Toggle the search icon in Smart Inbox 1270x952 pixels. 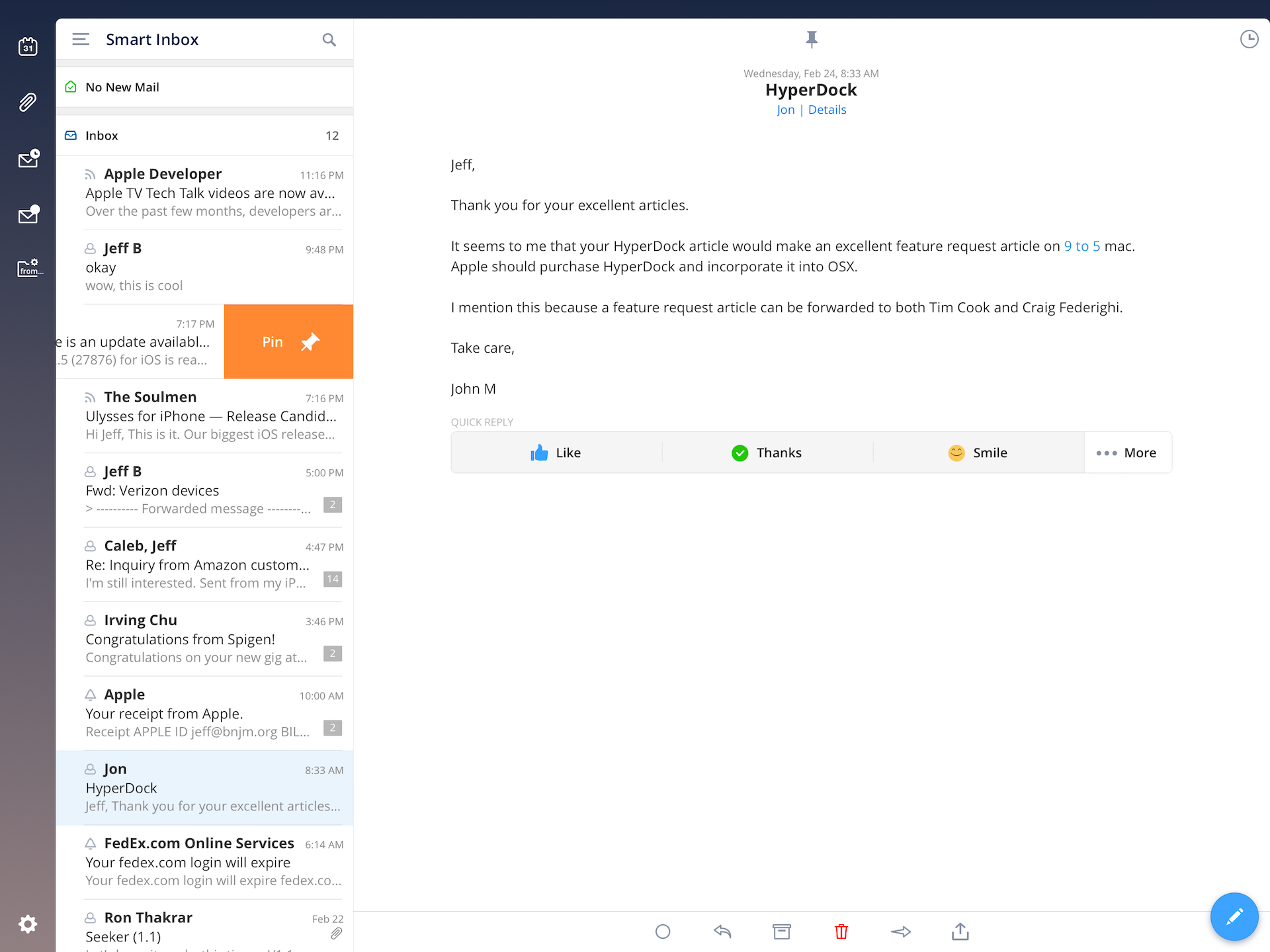pos(329,40)
